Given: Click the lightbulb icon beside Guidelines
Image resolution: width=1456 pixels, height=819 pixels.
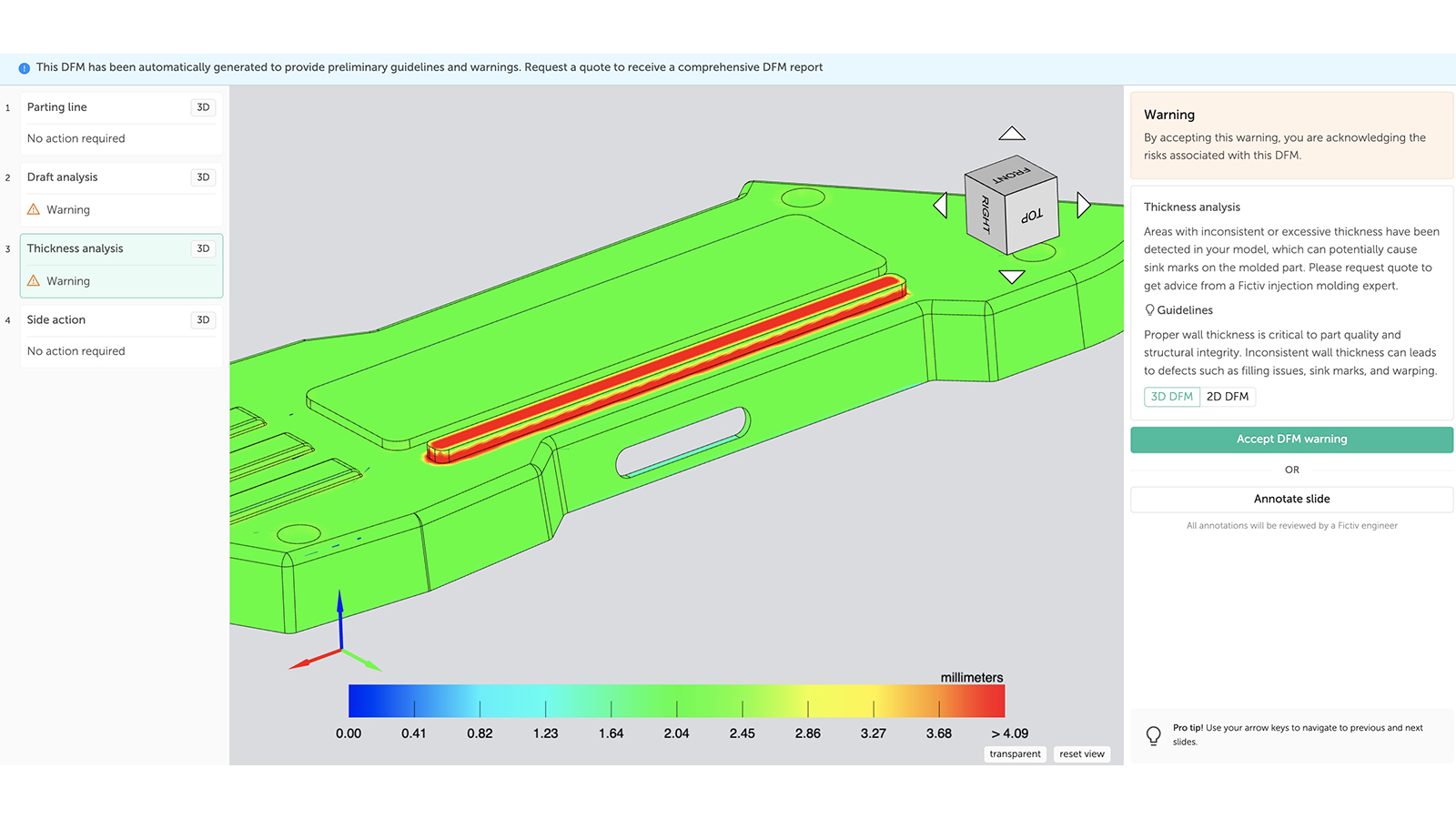Looking at the screenshot, I should [x=1148, y=309].
